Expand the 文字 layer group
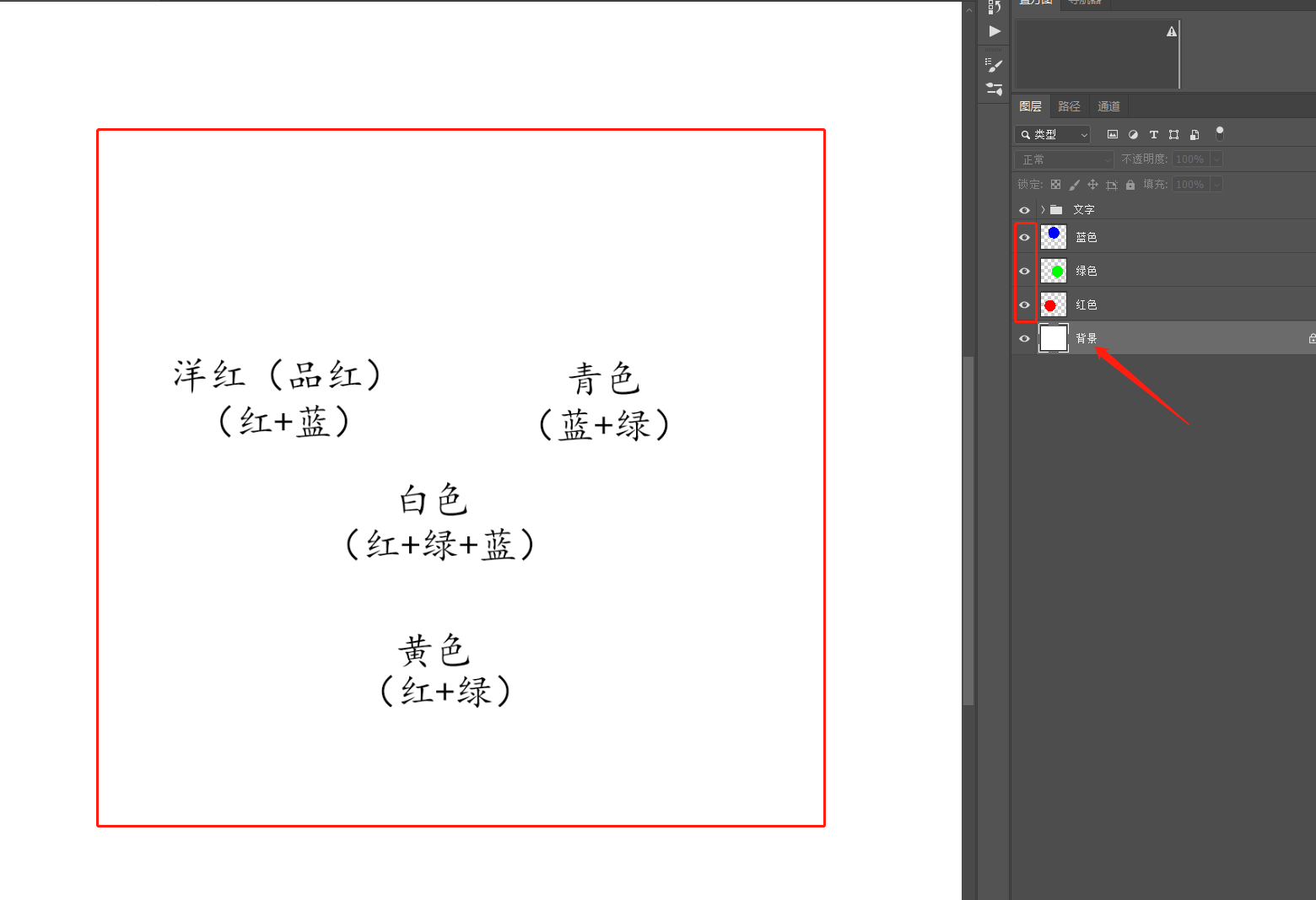 point(1043,209)
